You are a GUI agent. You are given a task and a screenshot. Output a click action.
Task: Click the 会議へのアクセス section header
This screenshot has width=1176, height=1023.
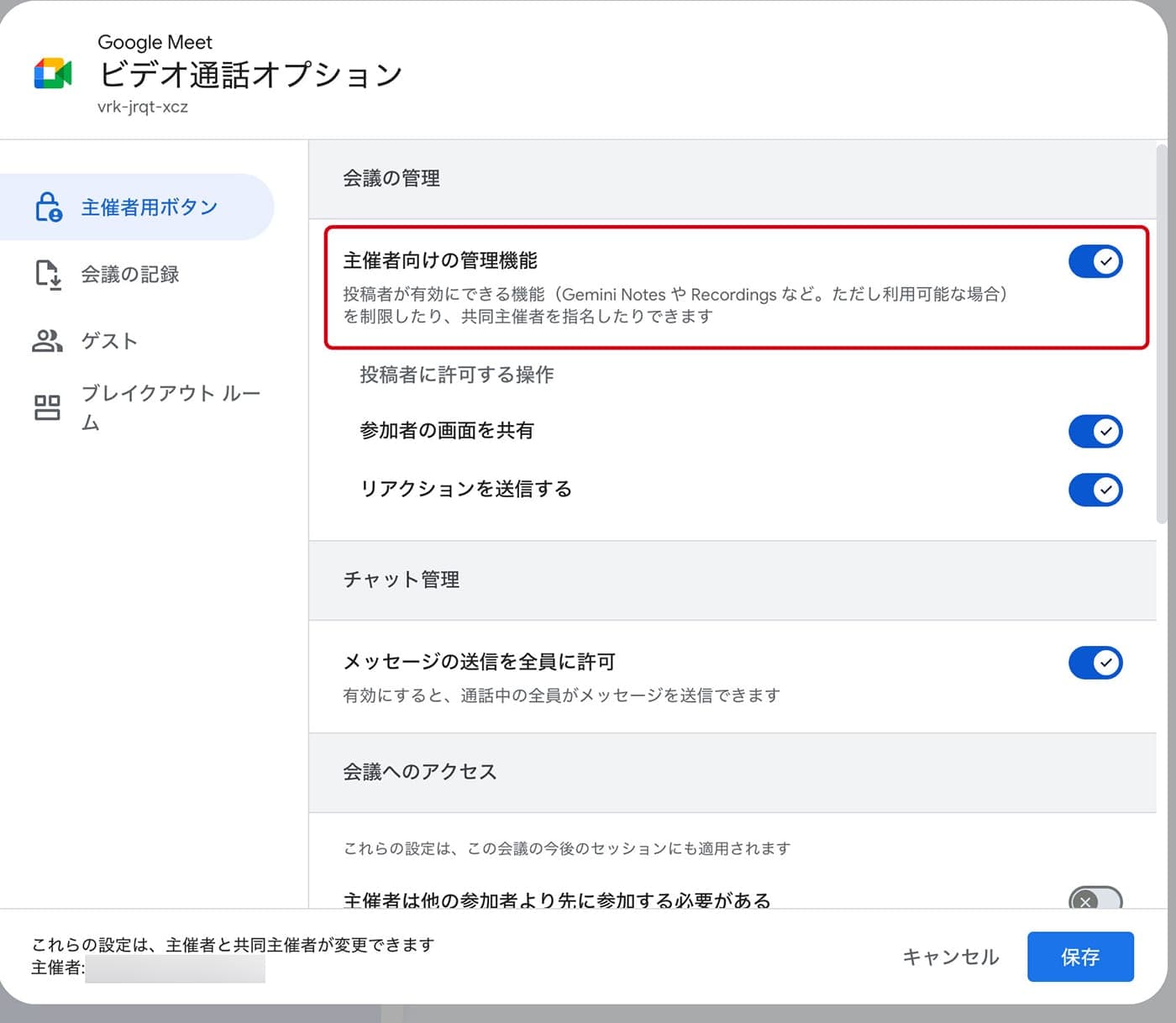pos(419,772)
